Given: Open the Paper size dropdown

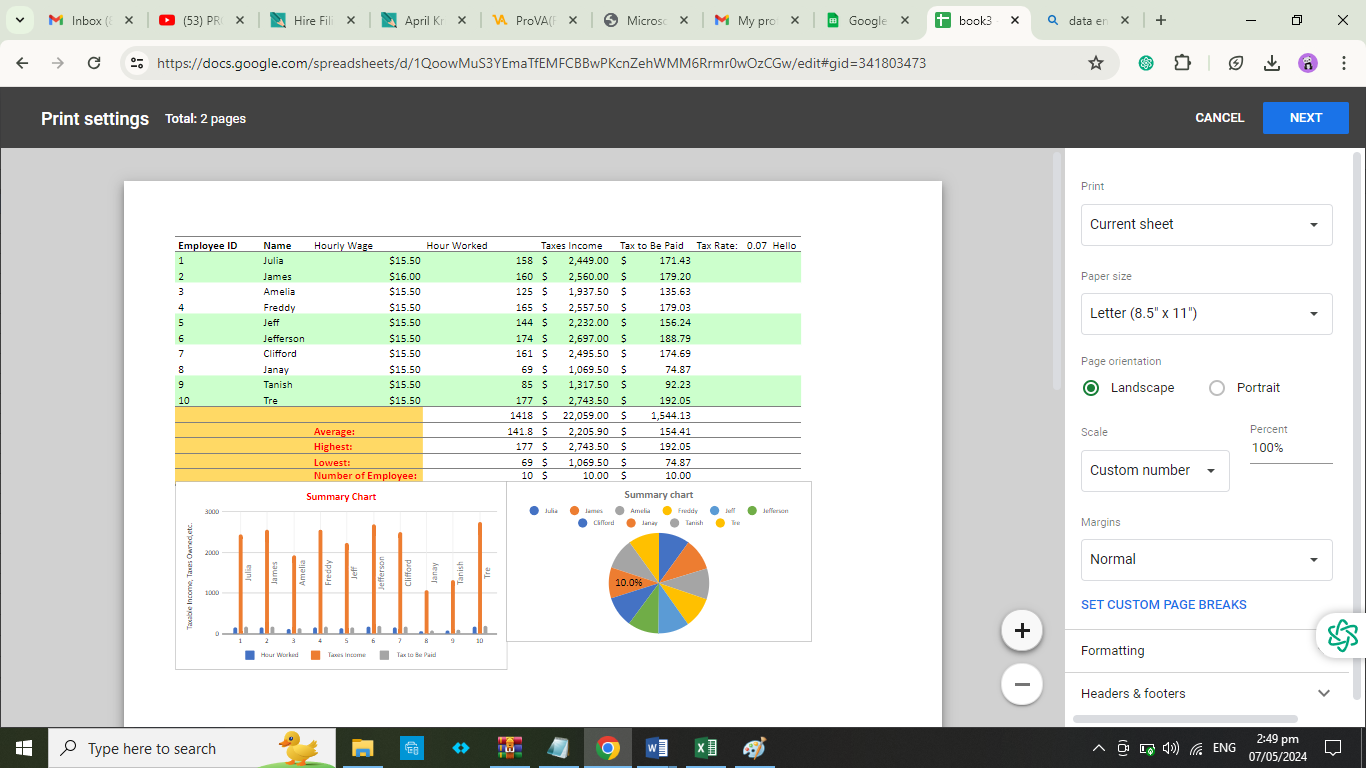Looking at the screenshot, I should click(1206, 314).
